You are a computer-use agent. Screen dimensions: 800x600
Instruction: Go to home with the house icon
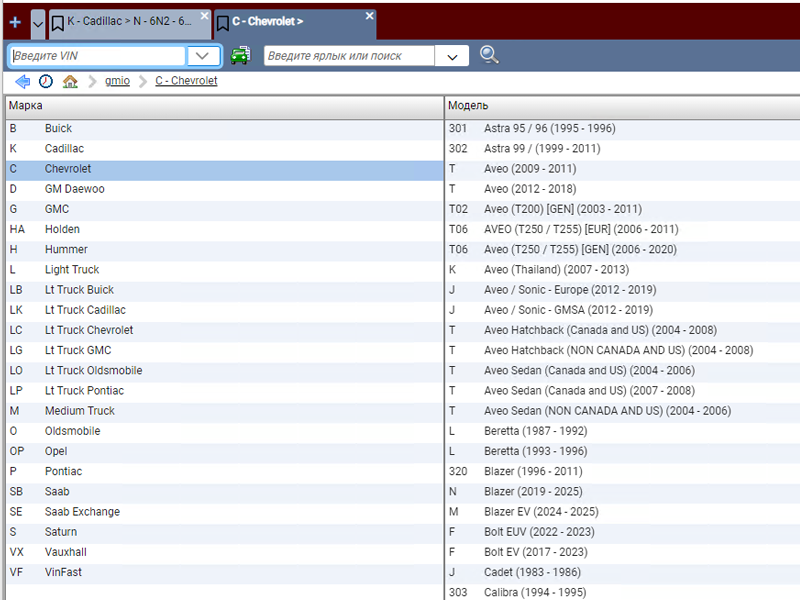pos(70,81)
